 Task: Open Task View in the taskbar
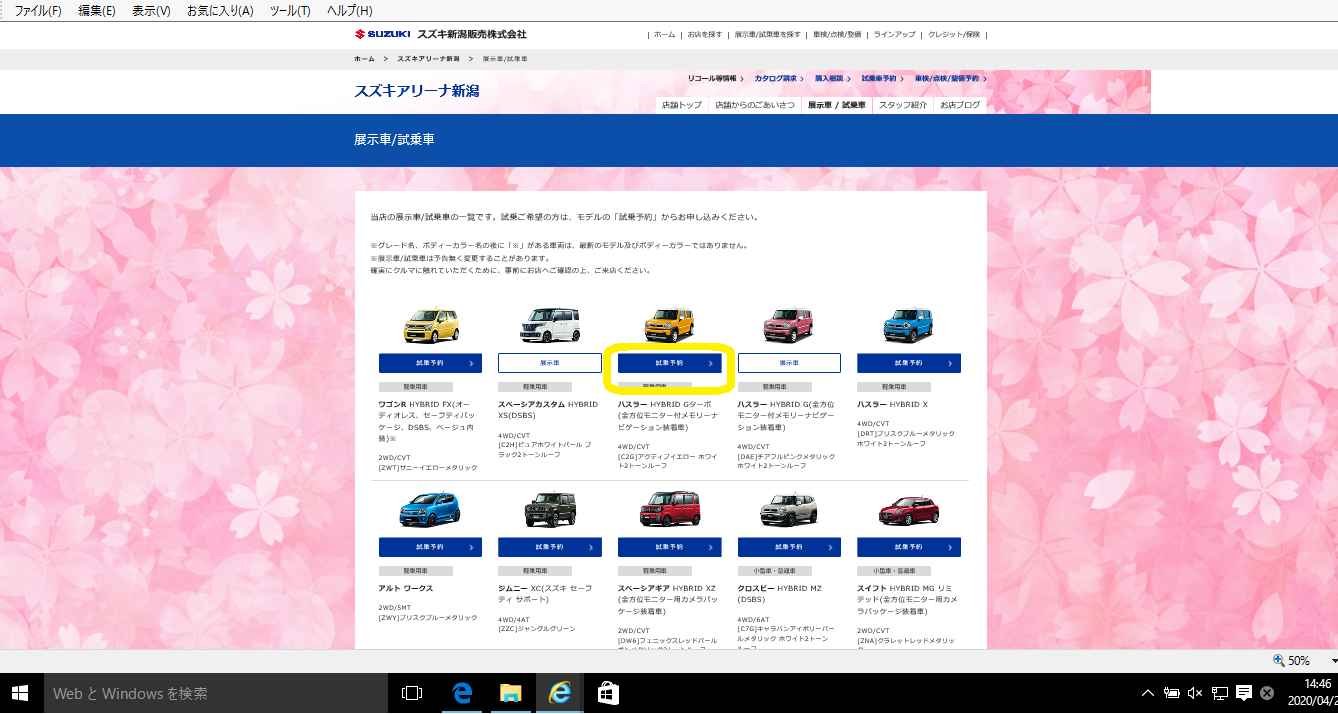pos(411,692)
